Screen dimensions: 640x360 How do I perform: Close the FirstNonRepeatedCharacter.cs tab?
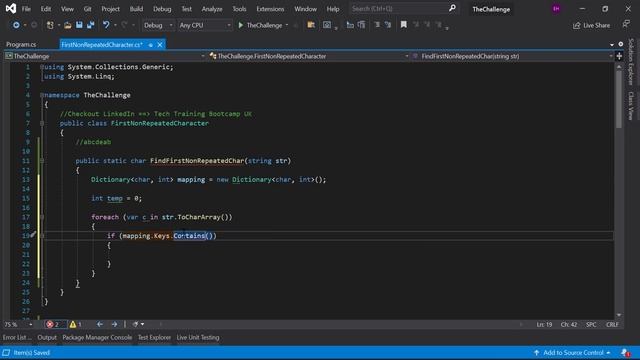160,45
